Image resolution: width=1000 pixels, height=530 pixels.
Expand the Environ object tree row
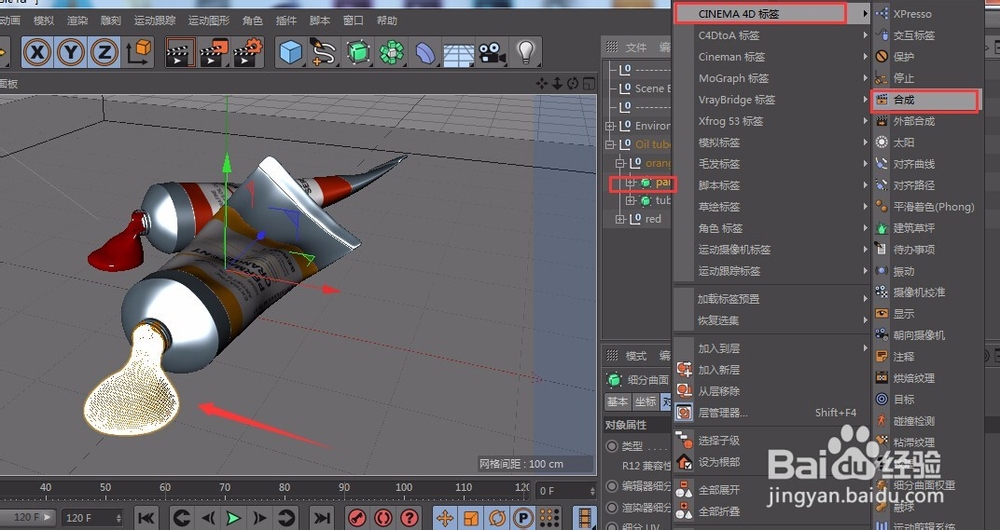pyautogui.click(x=610, y=126)
